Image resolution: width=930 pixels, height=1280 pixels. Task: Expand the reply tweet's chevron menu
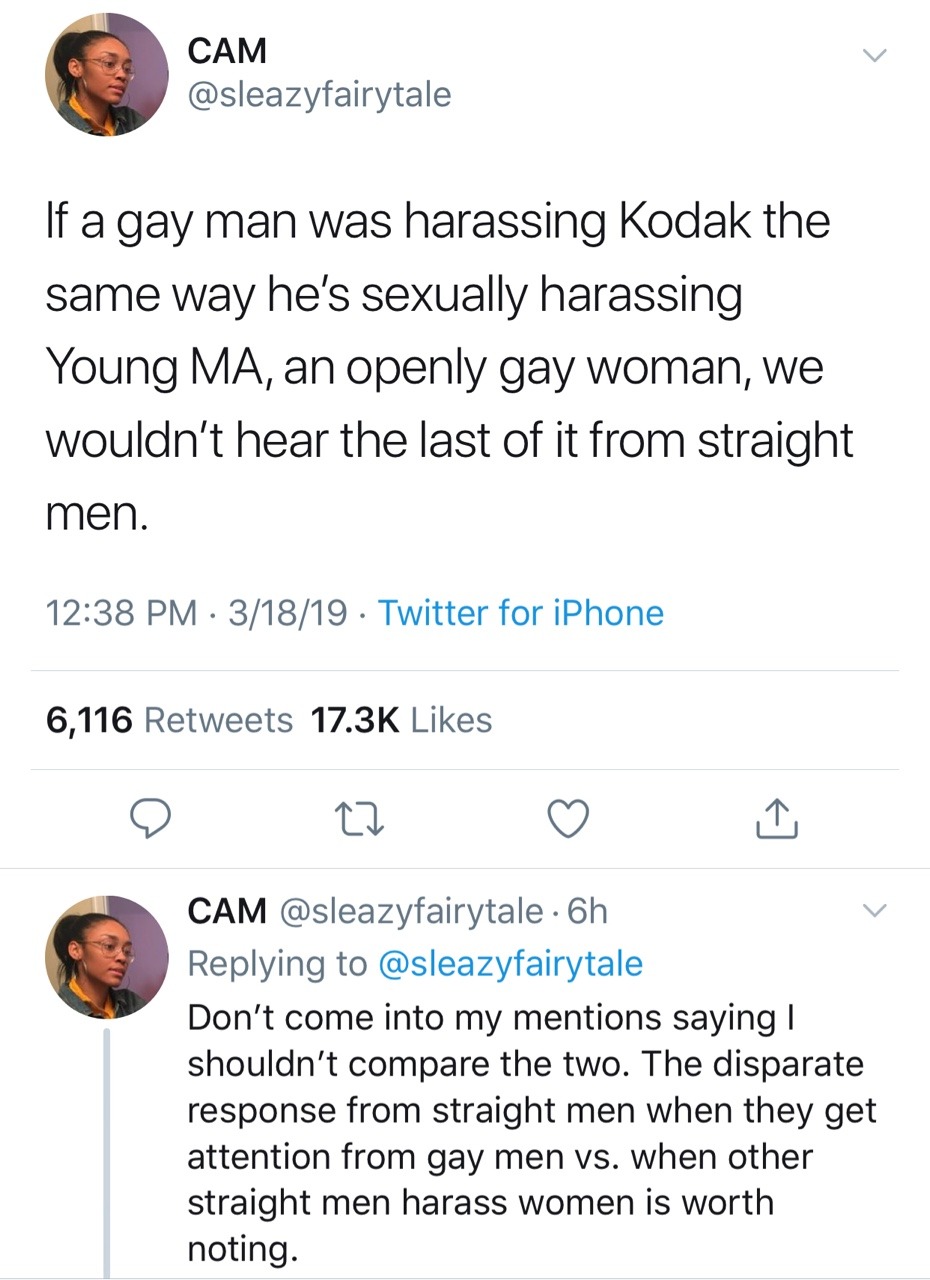point(874,910)
